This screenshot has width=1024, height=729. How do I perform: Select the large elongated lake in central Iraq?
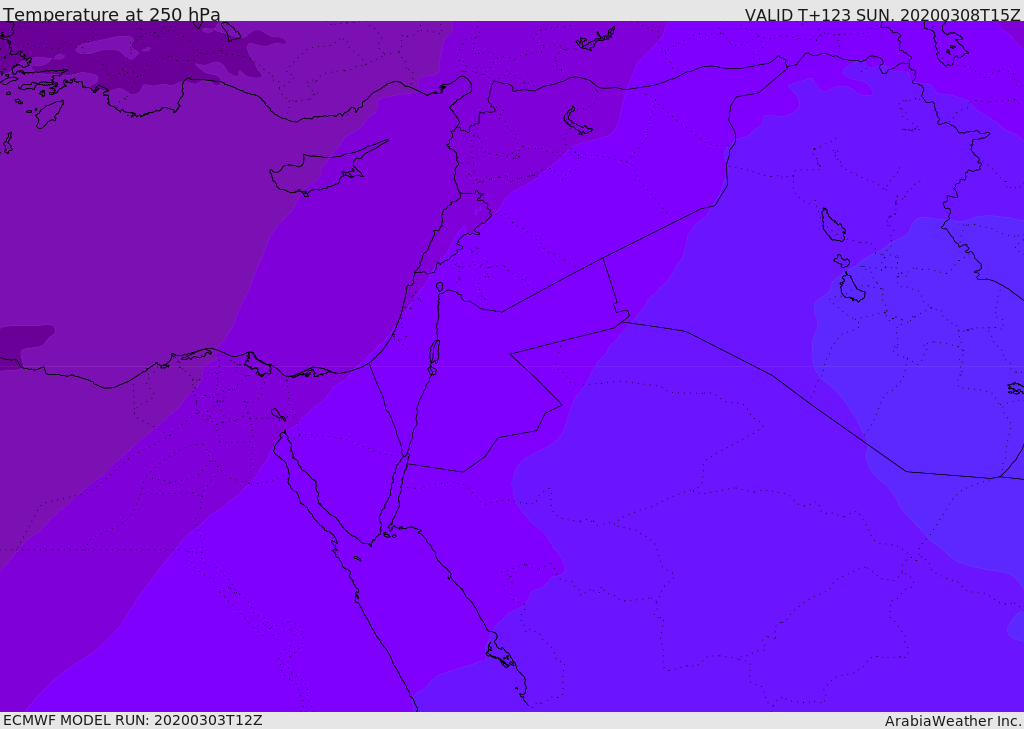coord(832,225)
